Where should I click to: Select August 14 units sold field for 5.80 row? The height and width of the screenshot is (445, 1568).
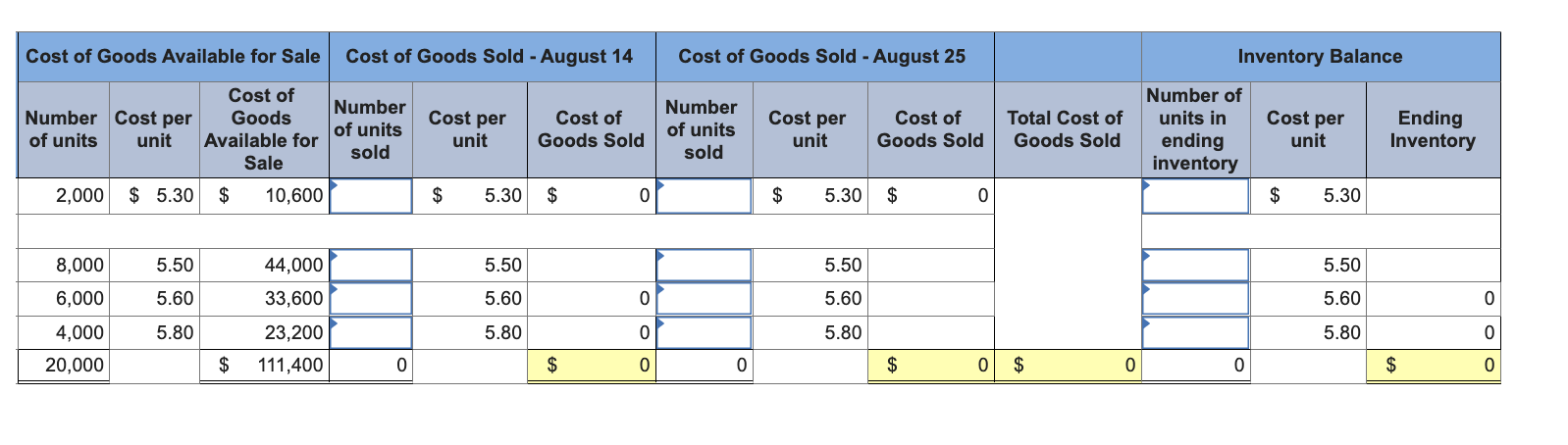click(x=371, y=332)
